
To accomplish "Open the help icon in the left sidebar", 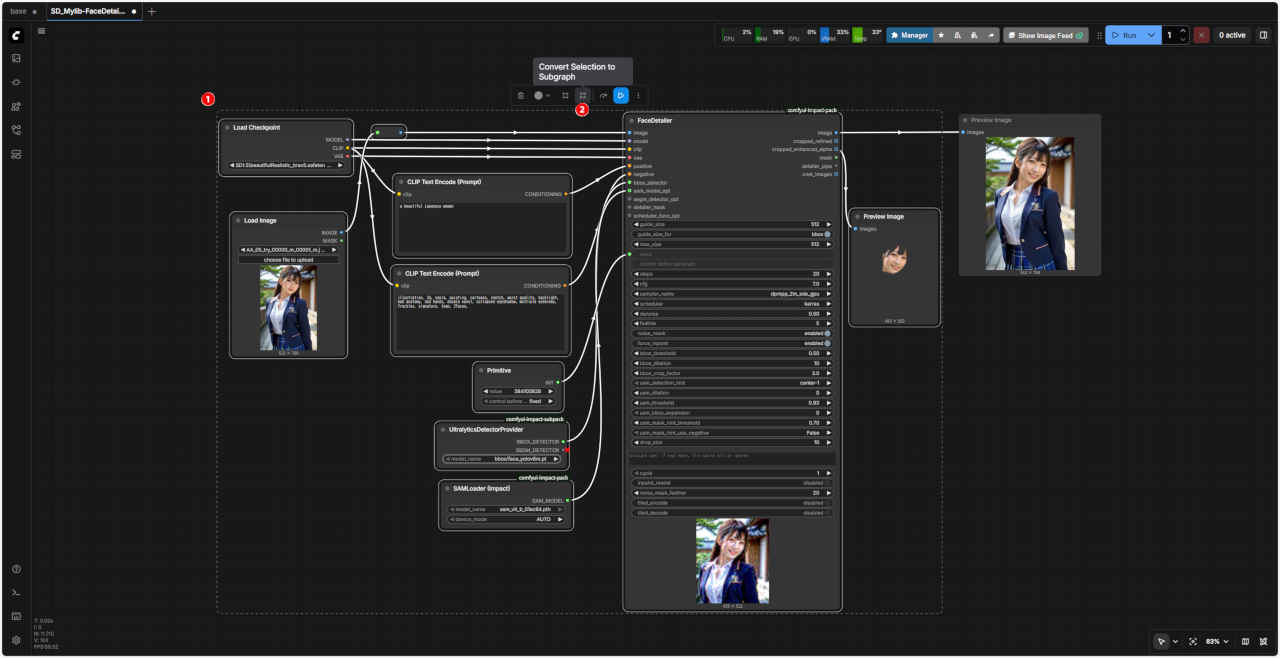I will [16, 569].
